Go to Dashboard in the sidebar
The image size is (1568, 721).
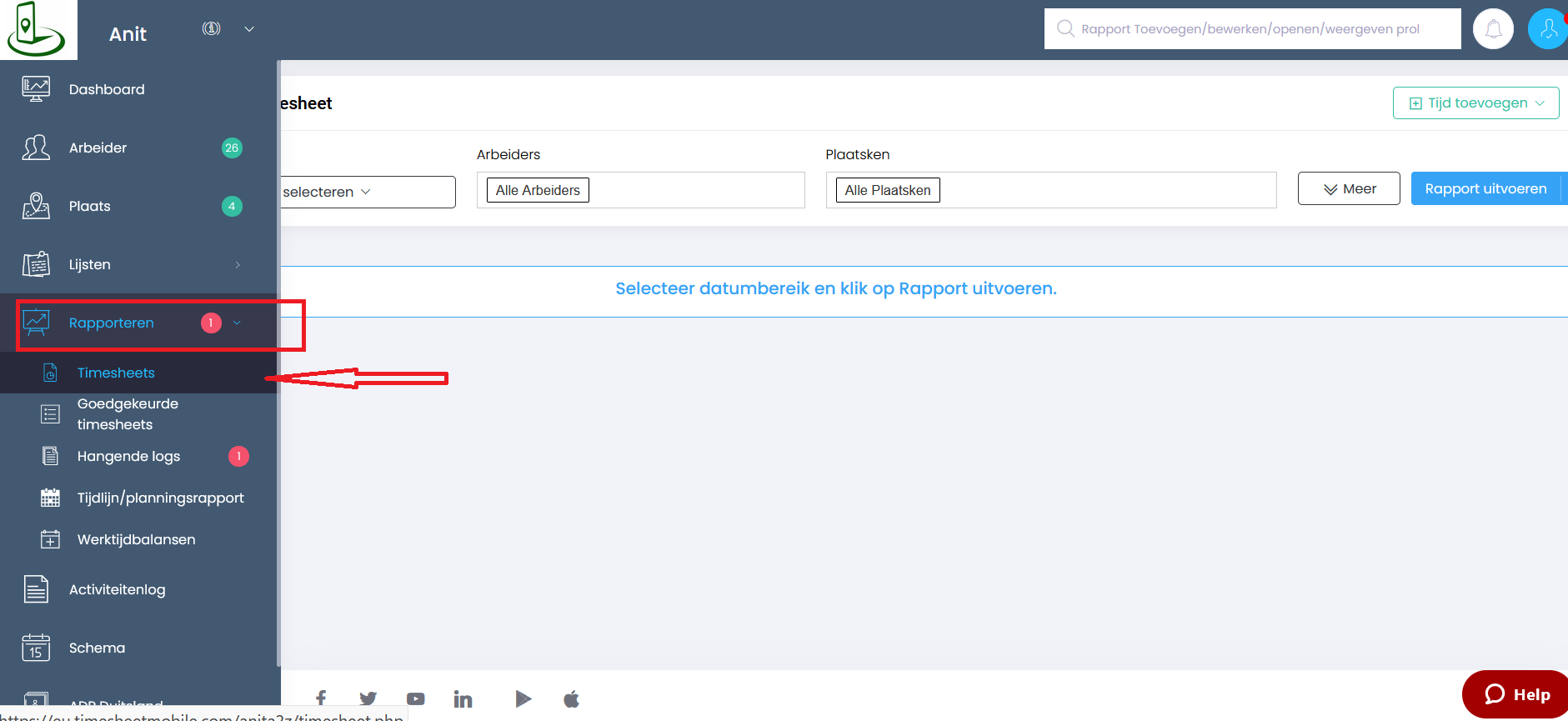107,89
